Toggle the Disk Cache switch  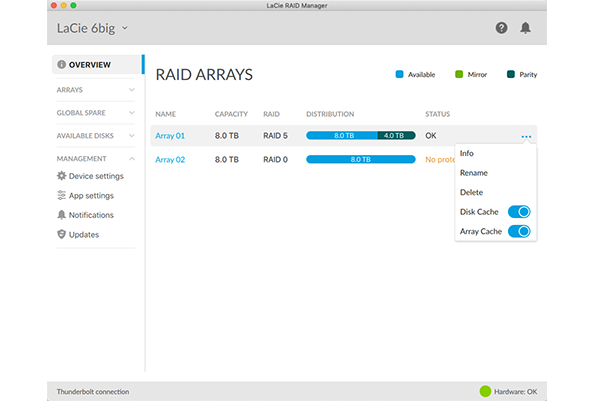point(519,212)
